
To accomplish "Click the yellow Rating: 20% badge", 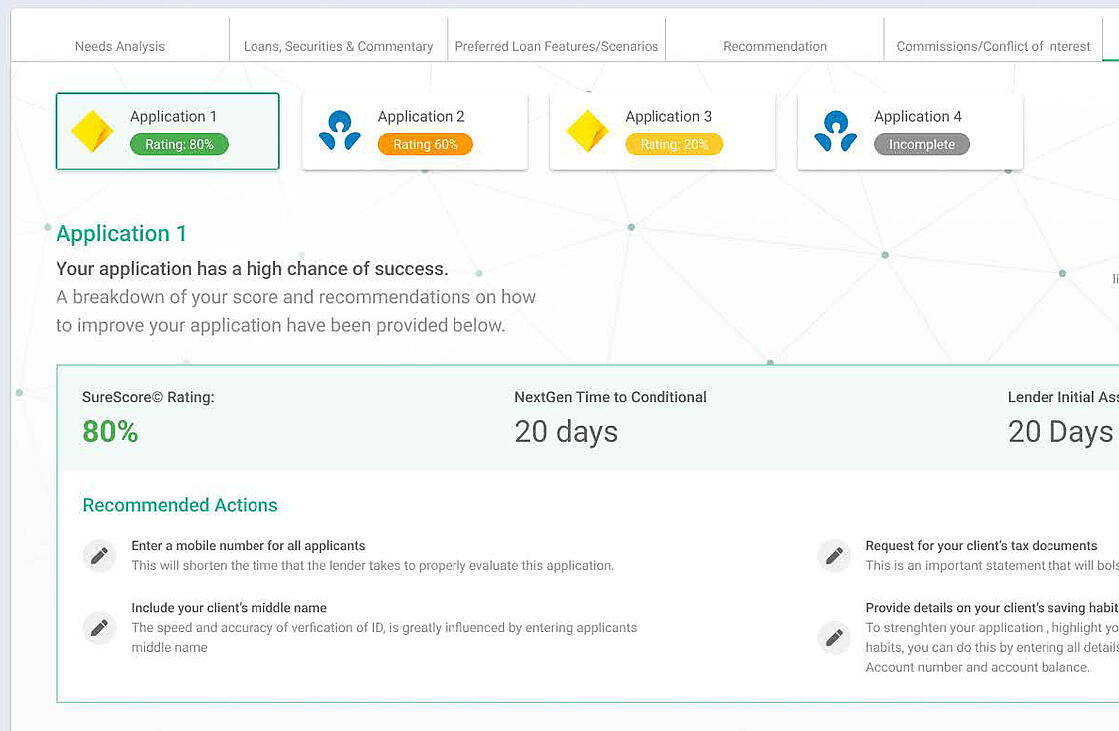I will point(674,145).
